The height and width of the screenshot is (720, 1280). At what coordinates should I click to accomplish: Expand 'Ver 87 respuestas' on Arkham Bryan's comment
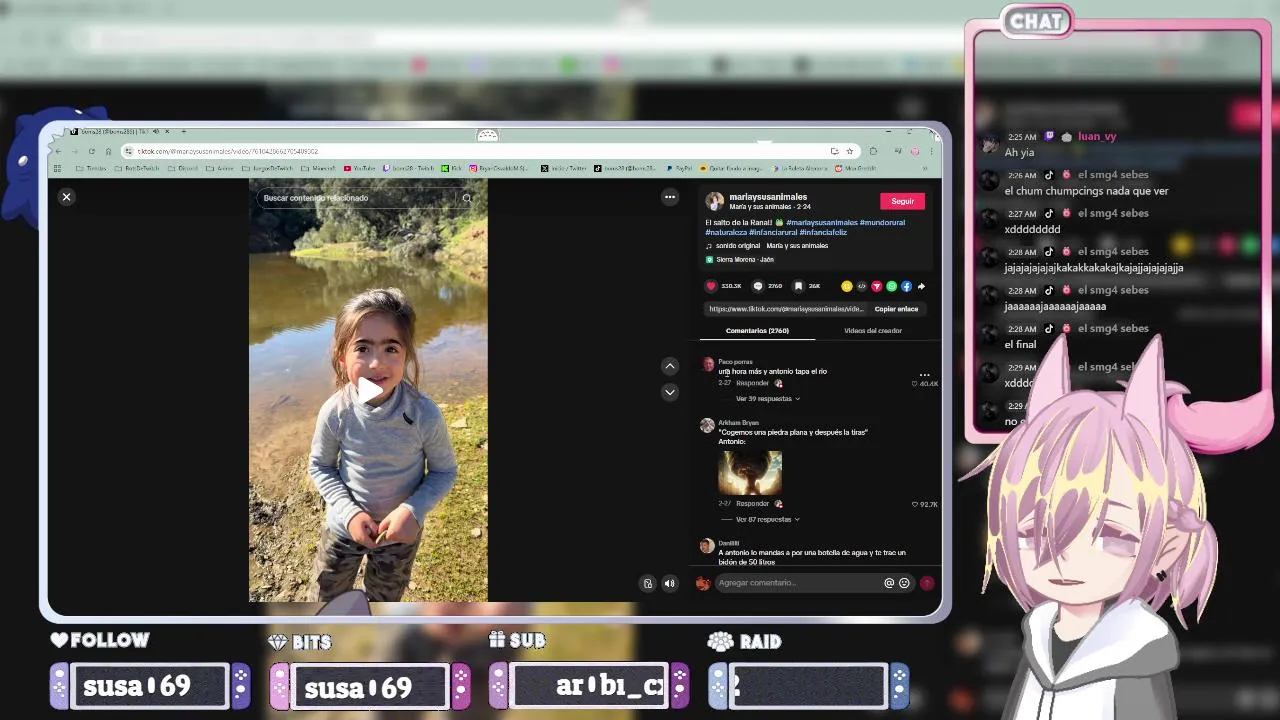(x=768, y=519)
